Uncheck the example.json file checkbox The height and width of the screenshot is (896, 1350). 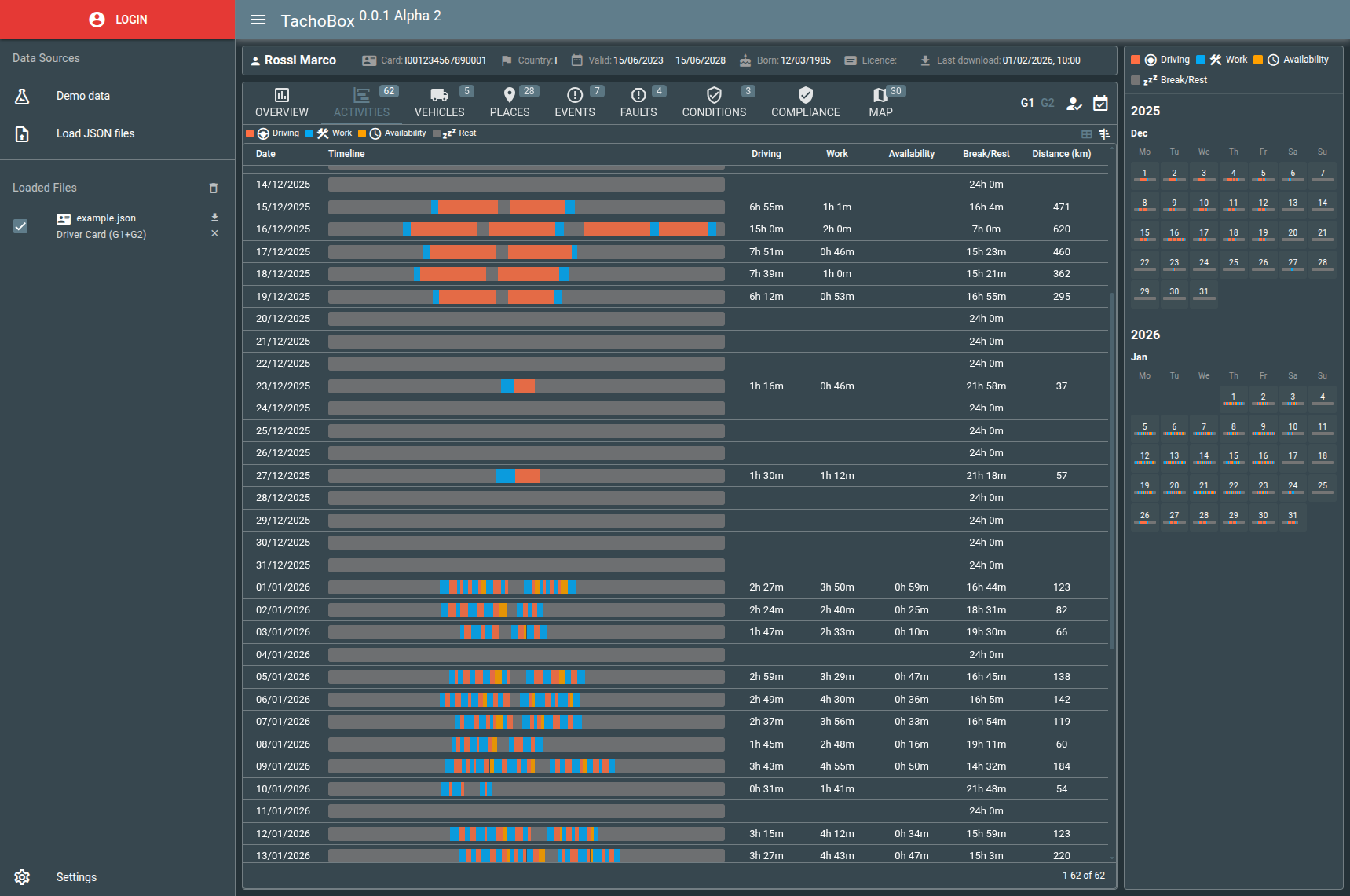click(x=20, y=226)
